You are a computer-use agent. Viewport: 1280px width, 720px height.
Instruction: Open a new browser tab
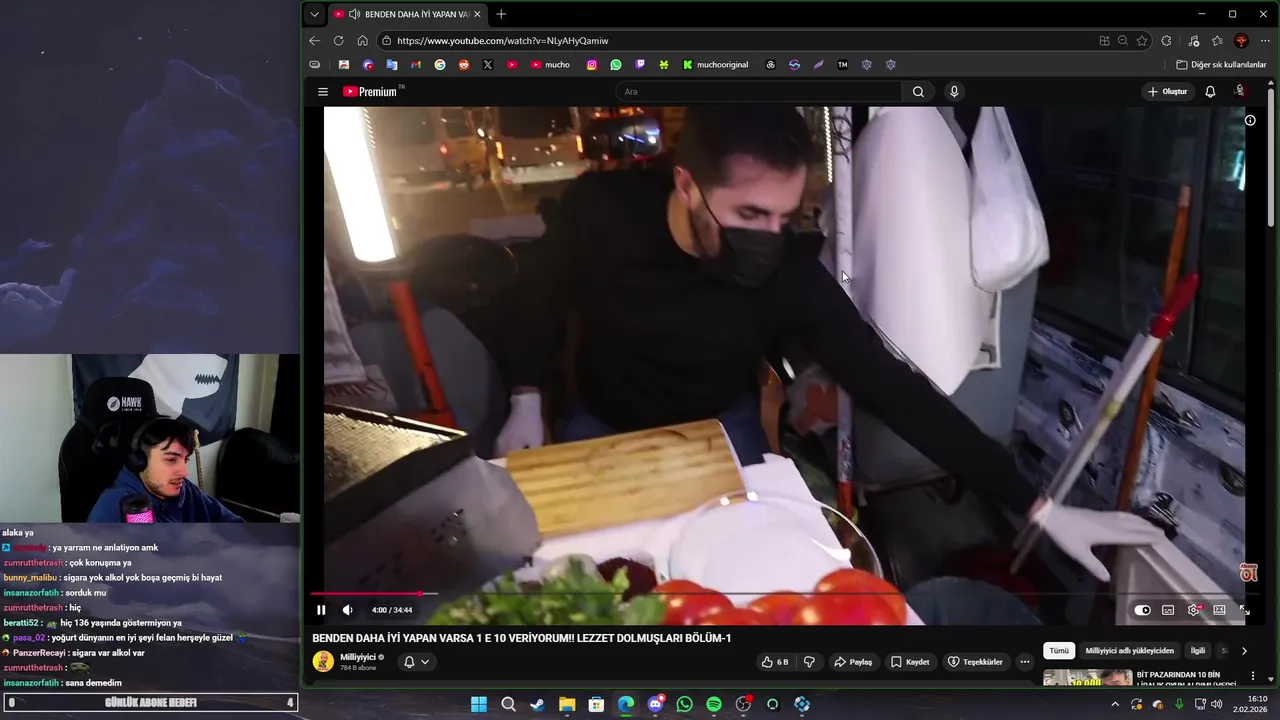501,14
